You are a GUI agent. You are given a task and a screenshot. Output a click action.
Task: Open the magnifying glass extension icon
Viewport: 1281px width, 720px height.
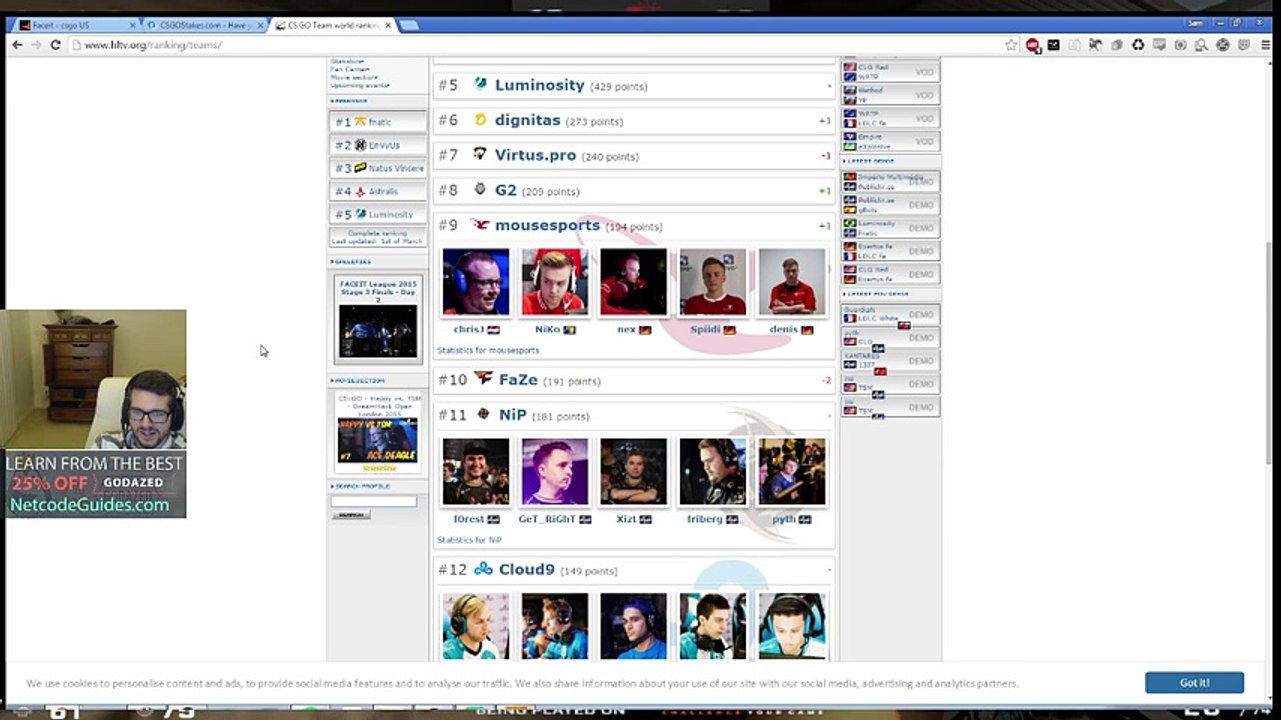(x=1201, y=45)
